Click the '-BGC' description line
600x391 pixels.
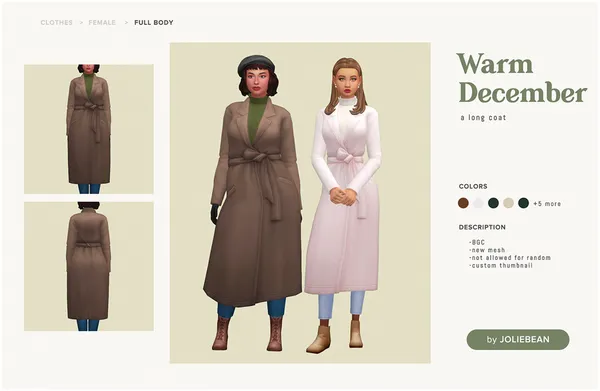point(477,243)
